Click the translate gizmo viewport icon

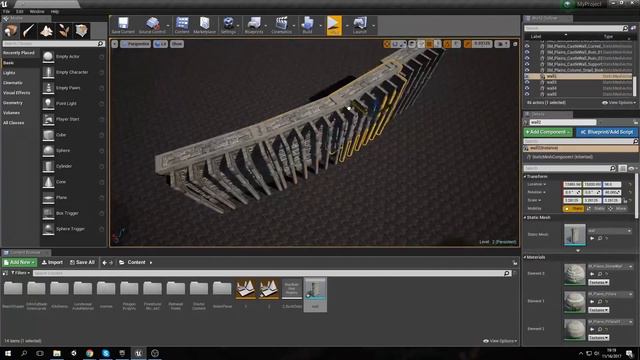(x=387, y=44)
